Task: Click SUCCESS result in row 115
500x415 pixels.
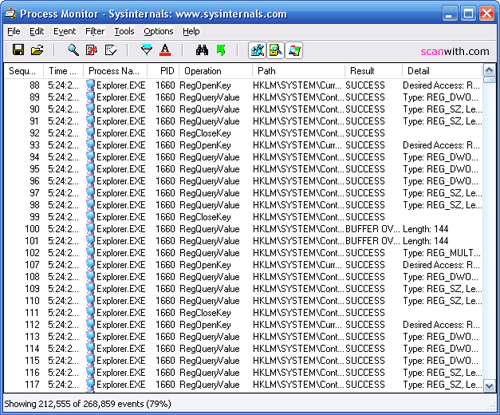Action: (365, 361)
